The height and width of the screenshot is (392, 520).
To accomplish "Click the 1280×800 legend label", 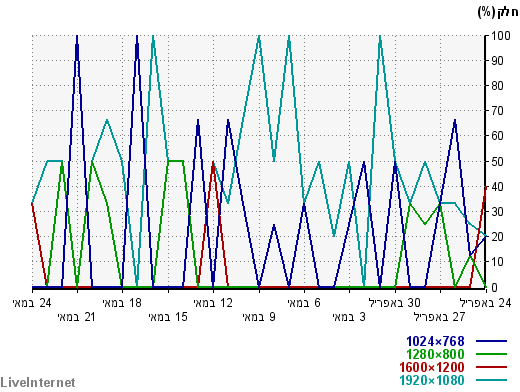I will point(435,354).
